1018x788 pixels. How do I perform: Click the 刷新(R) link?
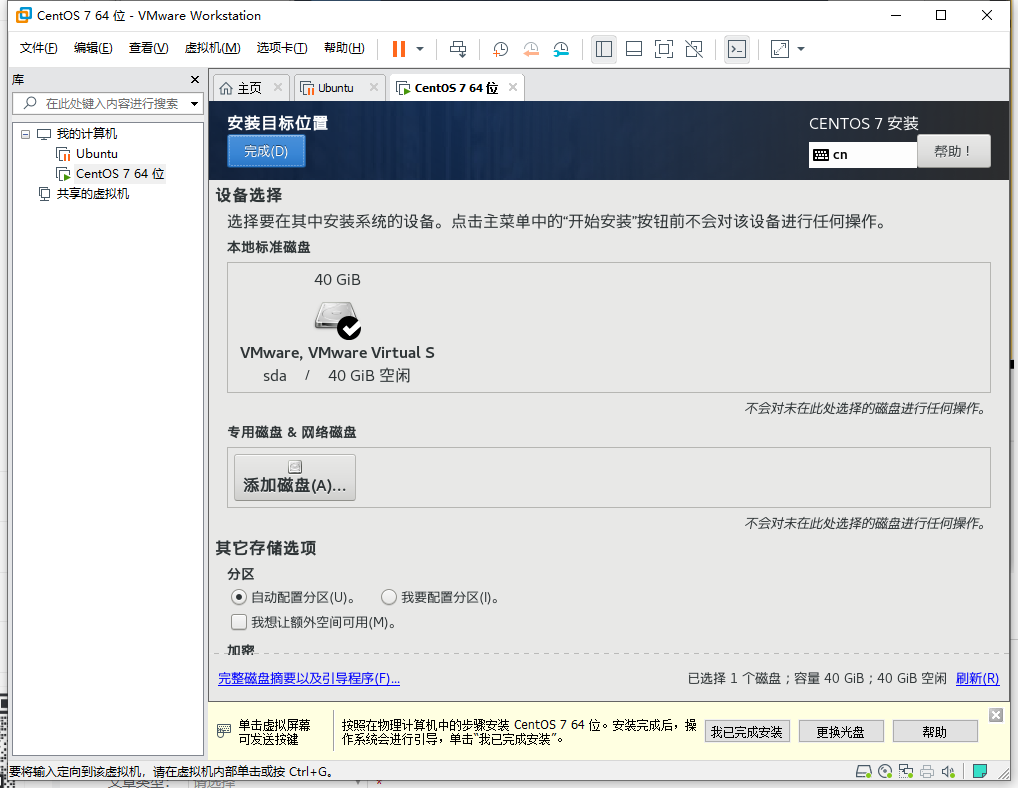point(977,678)
